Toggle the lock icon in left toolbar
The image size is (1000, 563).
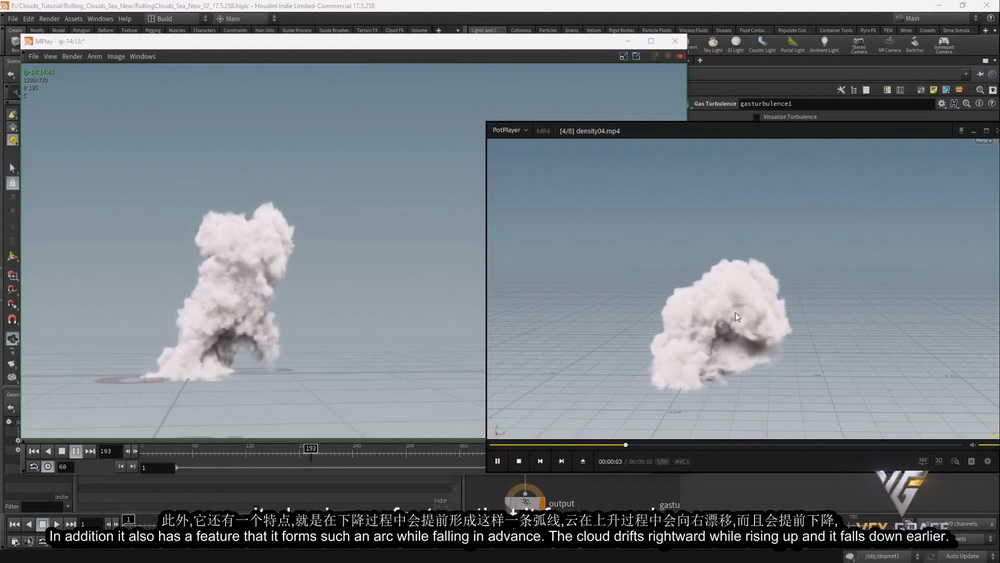12,184
